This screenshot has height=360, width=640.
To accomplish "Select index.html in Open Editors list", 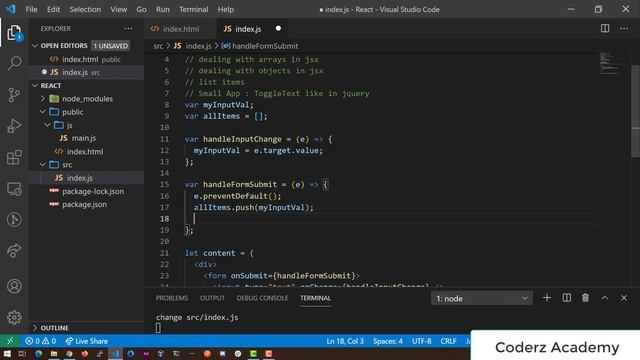I will pos(87,59).
